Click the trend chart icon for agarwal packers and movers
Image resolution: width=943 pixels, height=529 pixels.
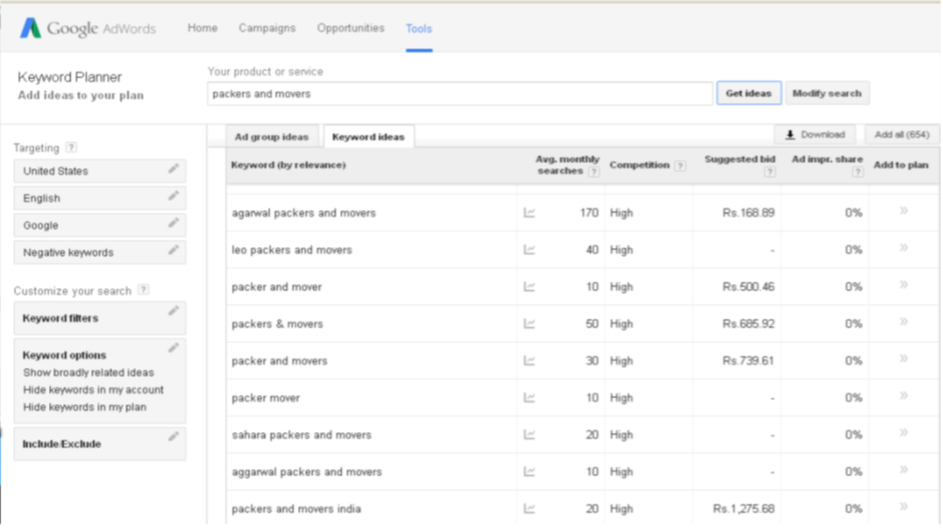coord(529,213)
